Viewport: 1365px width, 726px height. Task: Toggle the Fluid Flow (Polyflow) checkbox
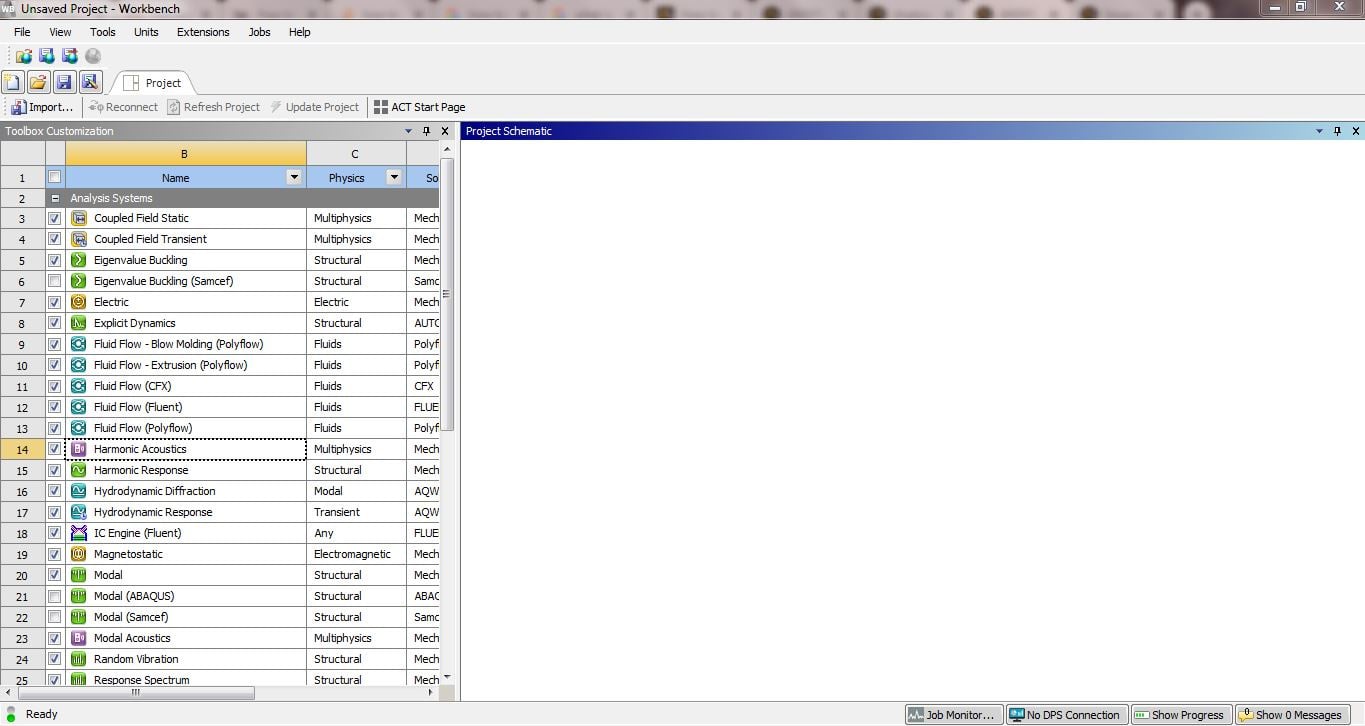pyautogui.click(x=55, y=428)
